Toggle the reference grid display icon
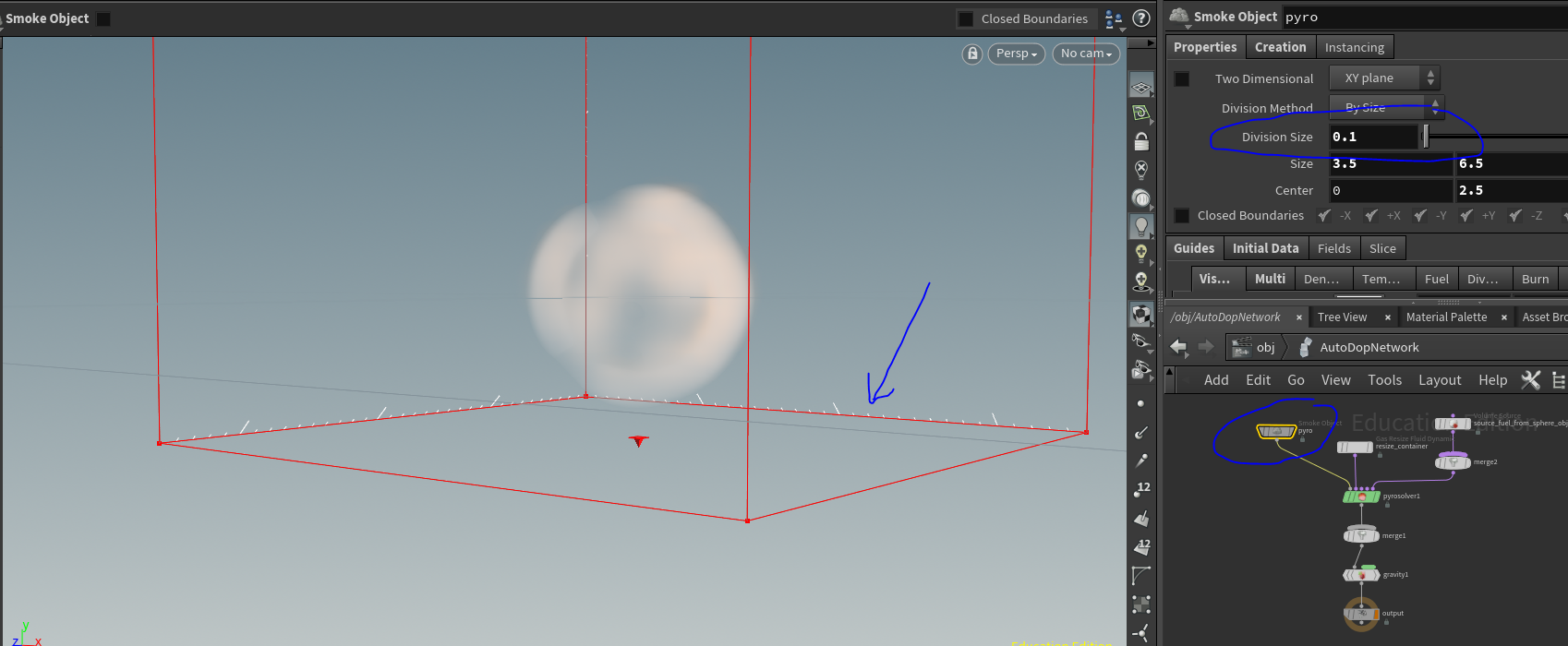This screenshot has width=1568, height=646. pyautogui.click(x=1141, y=88)
